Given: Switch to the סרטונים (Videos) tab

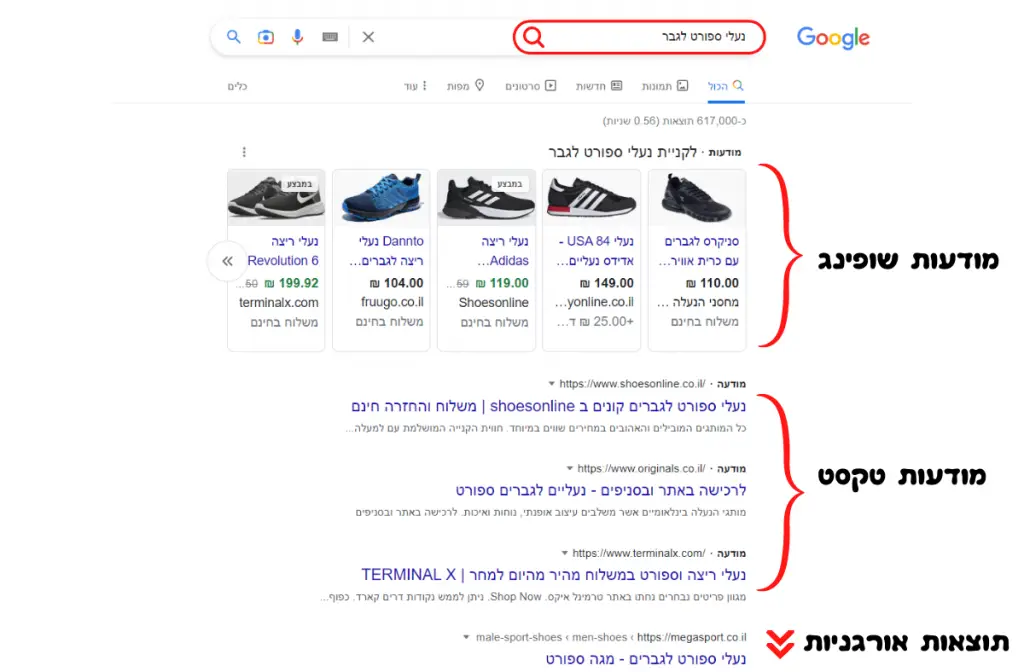Looking at the screenshot, I should 530,86.
